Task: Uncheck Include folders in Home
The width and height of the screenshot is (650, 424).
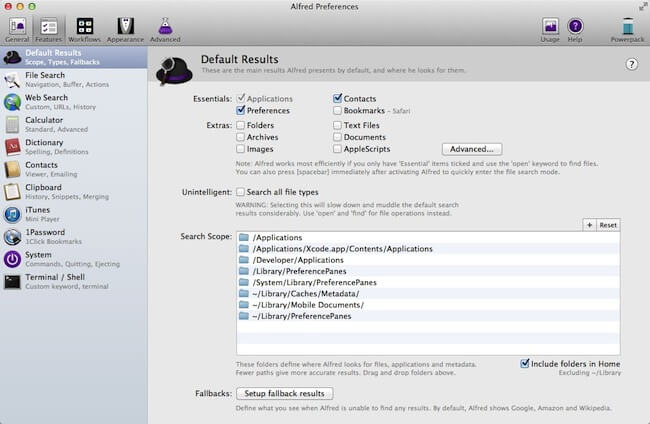Action: [524, 363]
